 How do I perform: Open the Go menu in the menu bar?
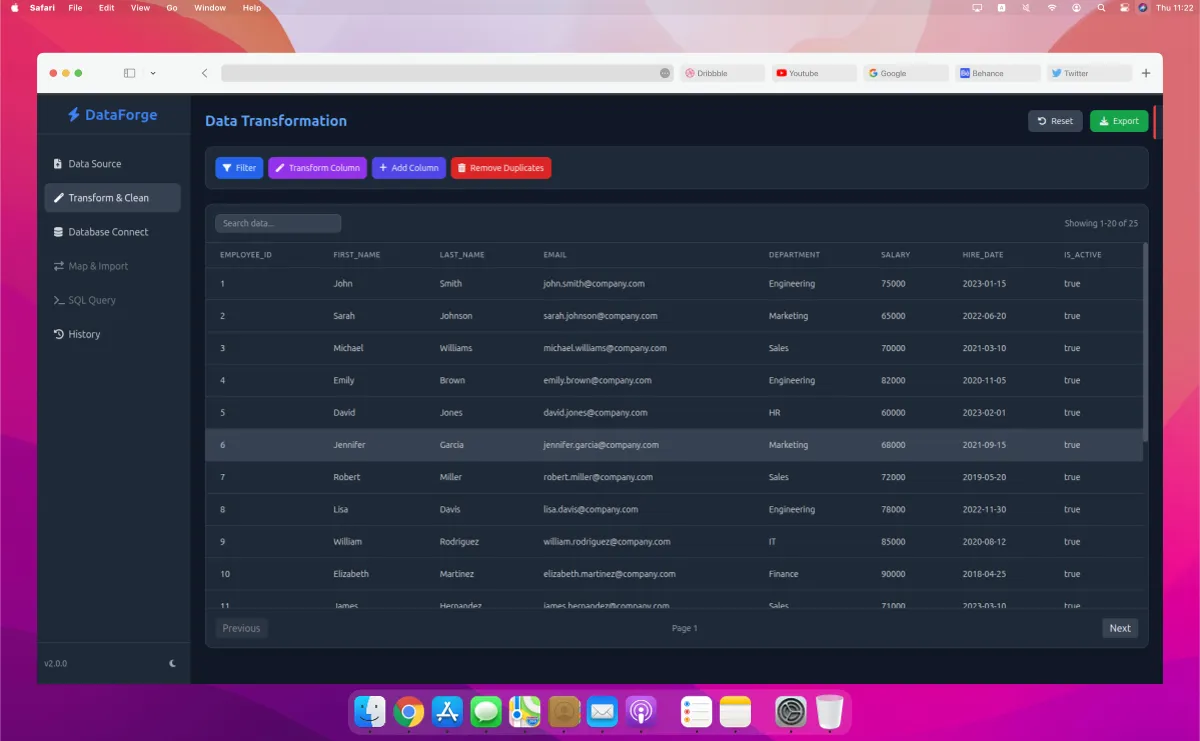click(172, 7)
